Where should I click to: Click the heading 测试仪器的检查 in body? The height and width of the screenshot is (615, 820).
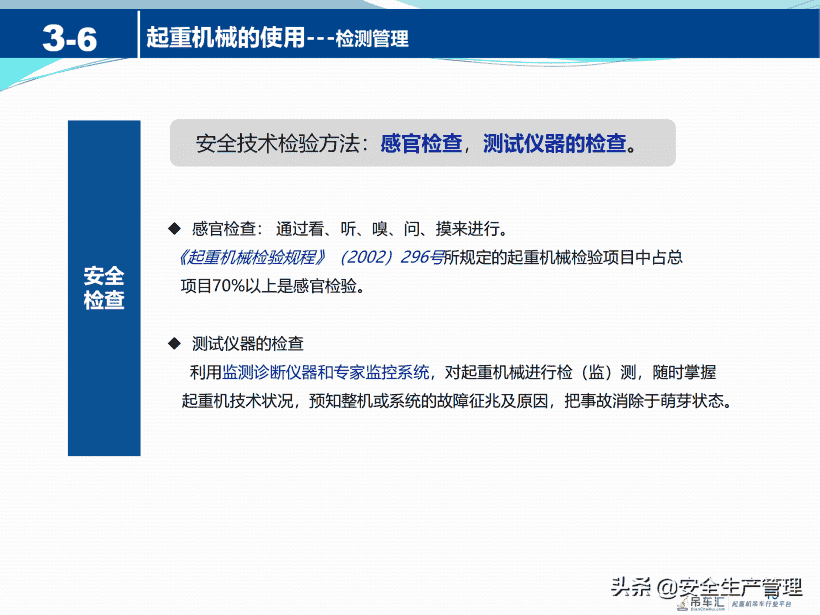coord(247,344)
